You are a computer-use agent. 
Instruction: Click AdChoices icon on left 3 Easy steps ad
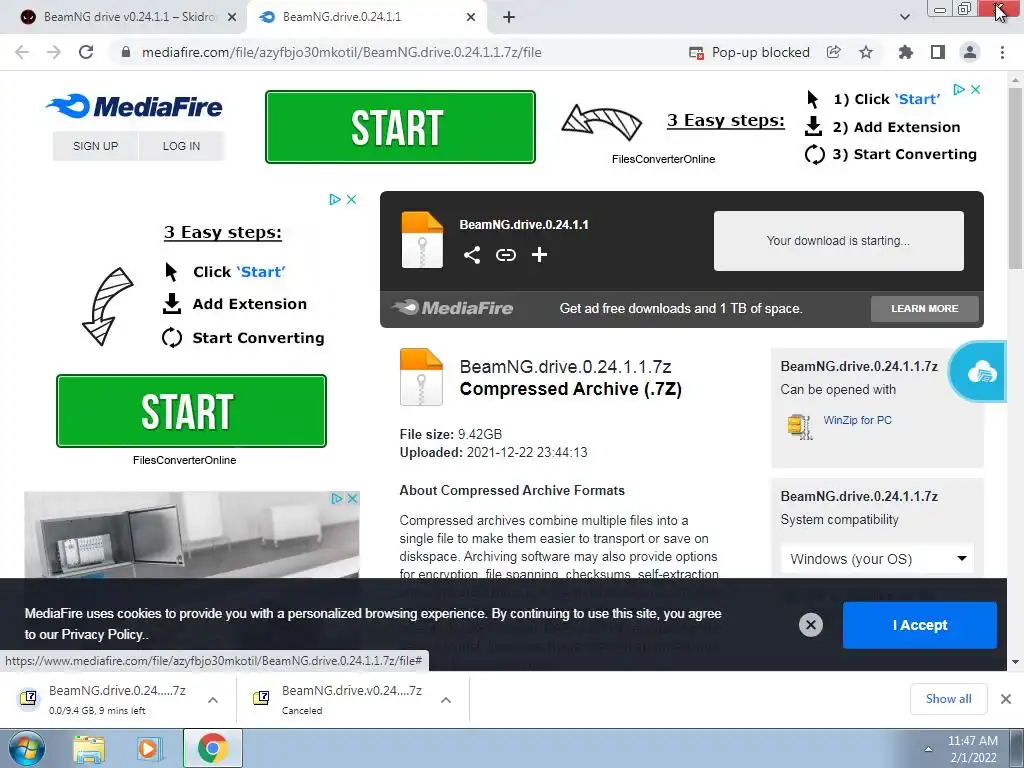point(334,199)
